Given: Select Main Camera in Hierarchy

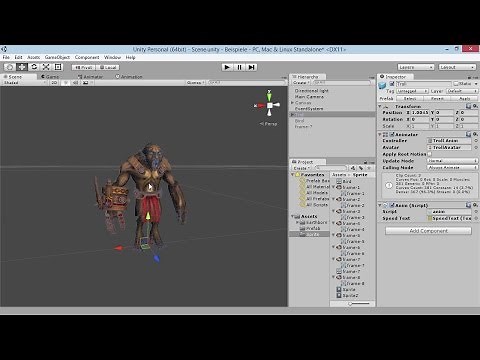Looking at the screenshot, I should [x=309, y=97].
